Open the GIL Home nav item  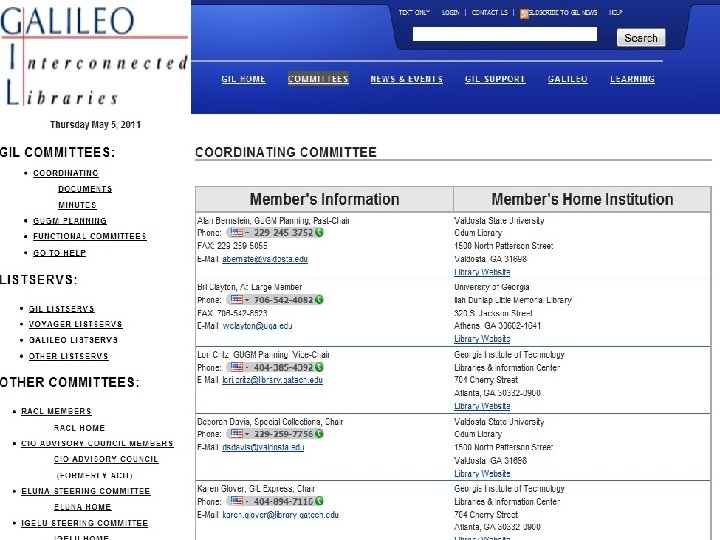(x=243, y=79)
